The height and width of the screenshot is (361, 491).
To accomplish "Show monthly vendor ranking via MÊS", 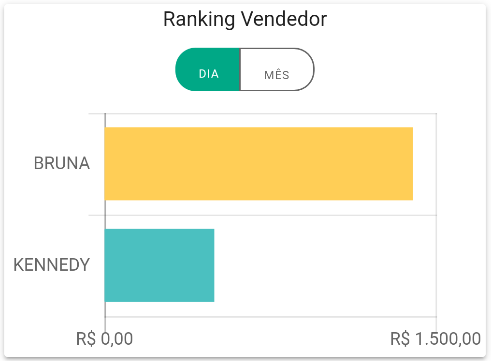I will (277, 69).
